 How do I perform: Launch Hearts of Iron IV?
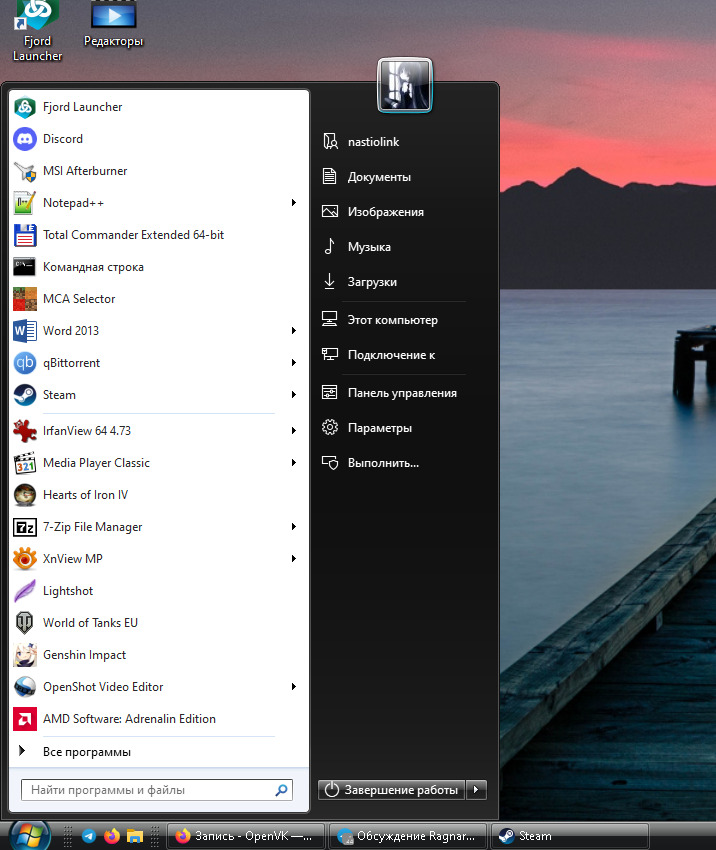click(x=158, y=494)
